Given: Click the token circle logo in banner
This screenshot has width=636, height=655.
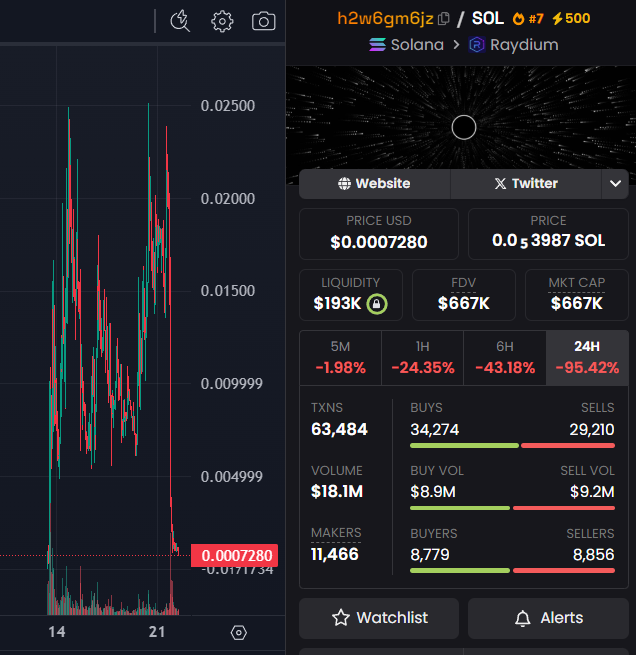Looking at the screenshot, I should [x=464, y=127].
